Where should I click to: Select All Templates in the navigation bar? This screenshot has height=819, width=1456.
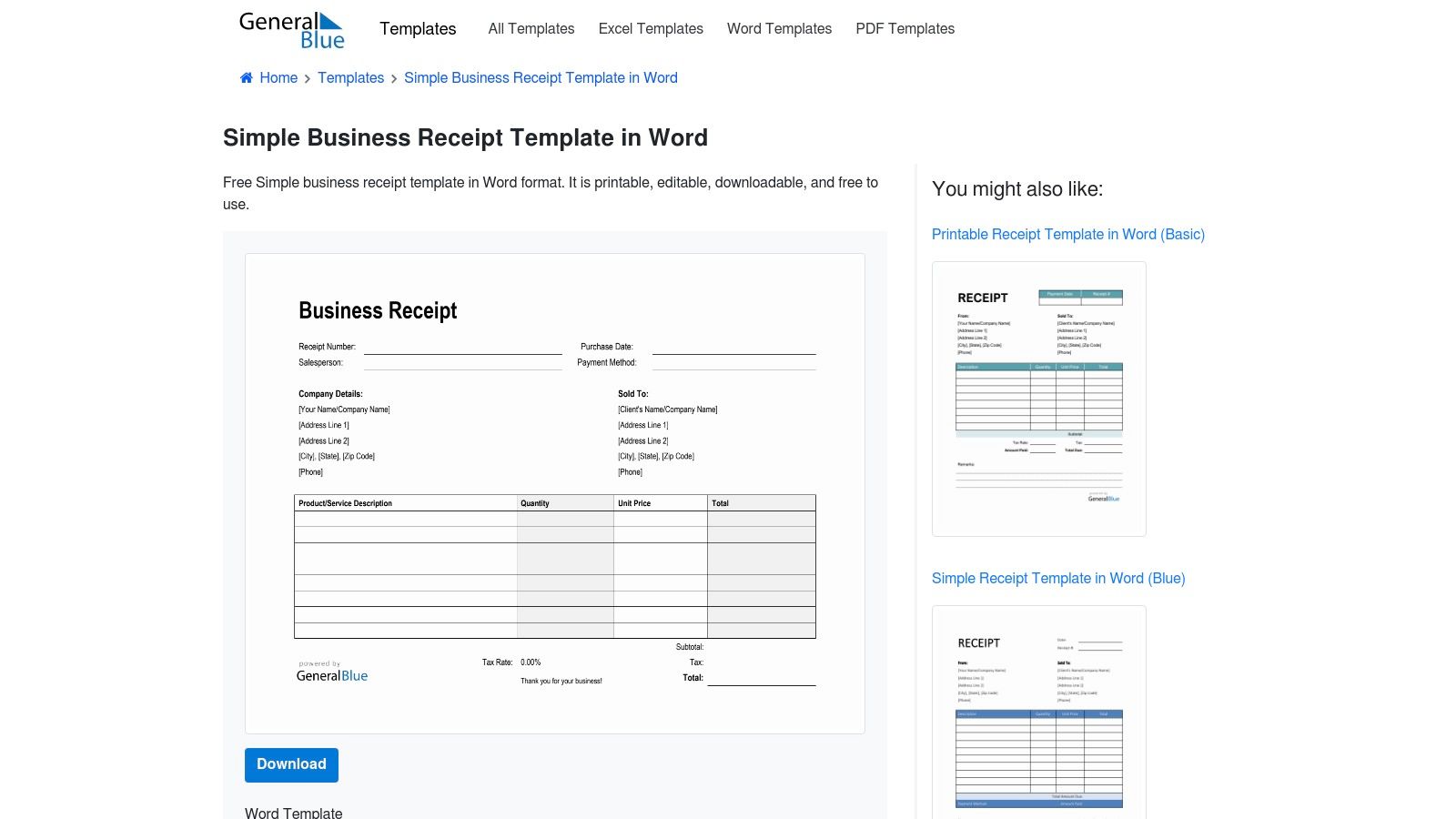coord(531,28)
